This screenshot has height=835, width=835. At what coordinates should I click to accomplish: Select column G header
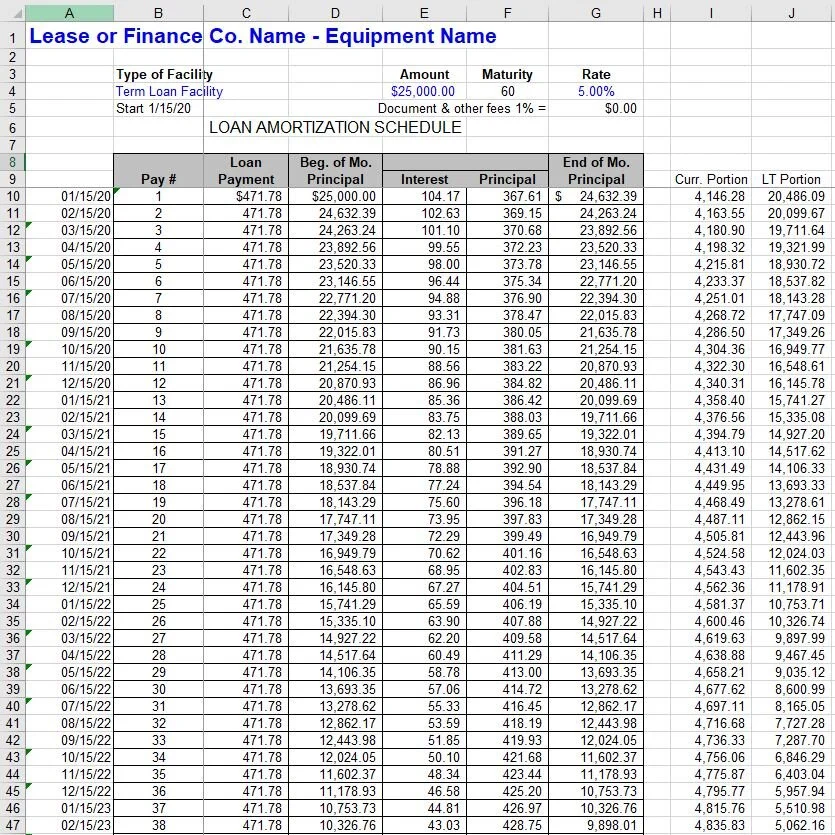click(x=596, y=13)
